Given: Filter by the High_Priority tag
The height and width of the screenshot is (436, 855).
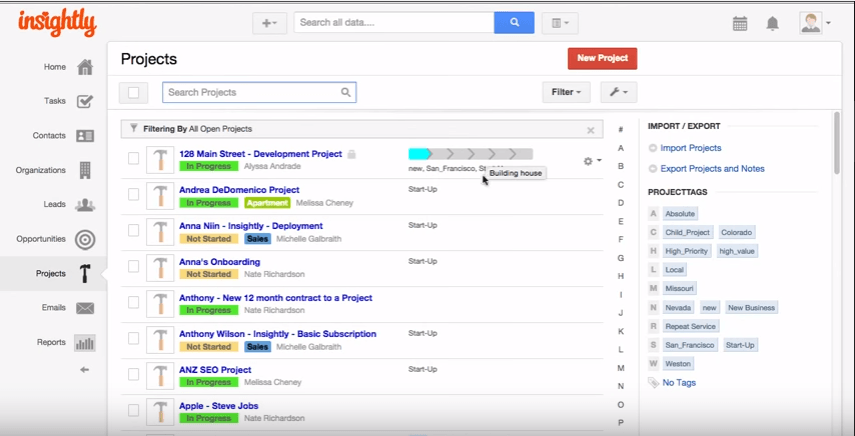Looking at the screenshot, I should (x=686, y=251).
